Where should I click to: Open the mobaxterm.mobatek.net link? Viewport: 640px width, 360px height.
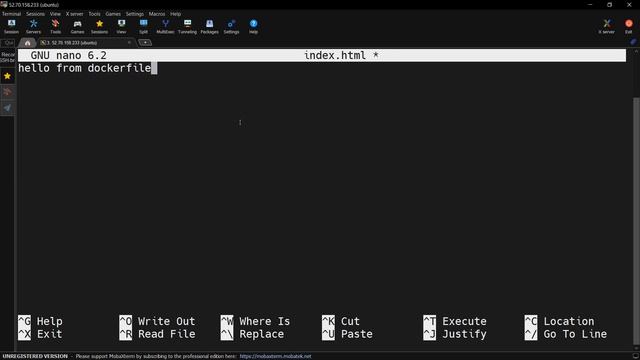(x=275, y=356)
